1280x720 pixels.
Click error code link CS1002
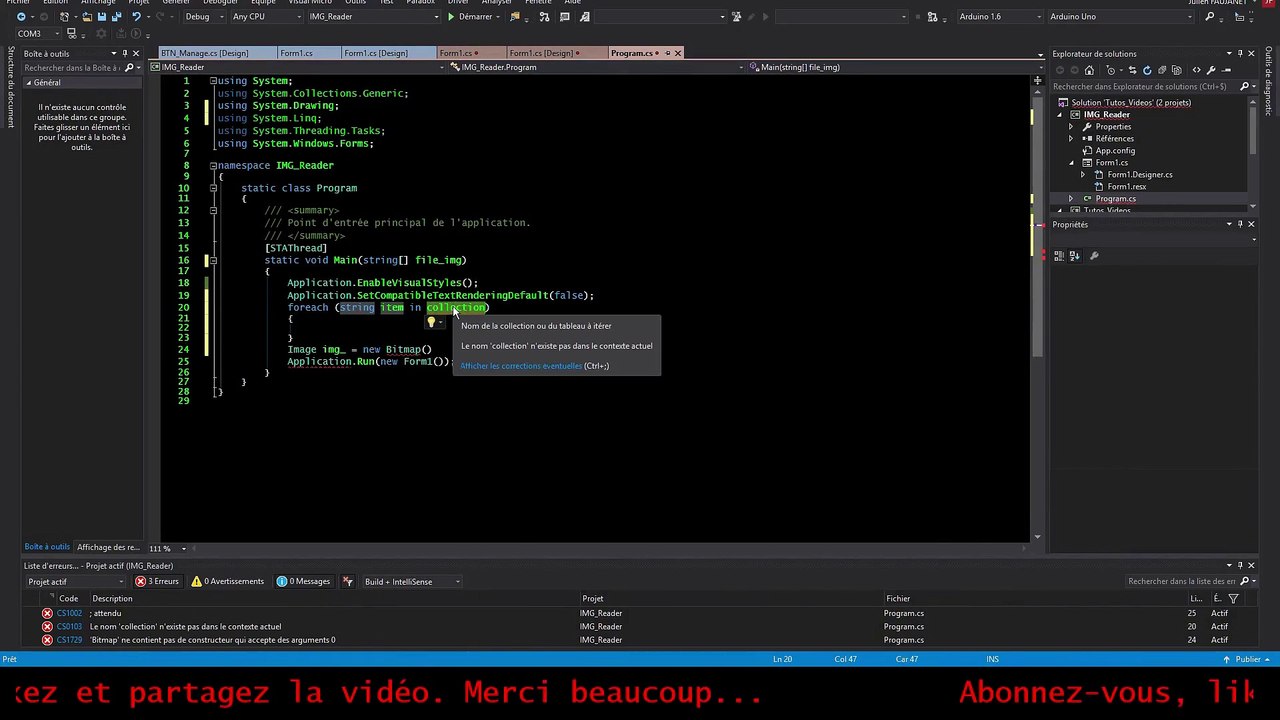[69, 613]
